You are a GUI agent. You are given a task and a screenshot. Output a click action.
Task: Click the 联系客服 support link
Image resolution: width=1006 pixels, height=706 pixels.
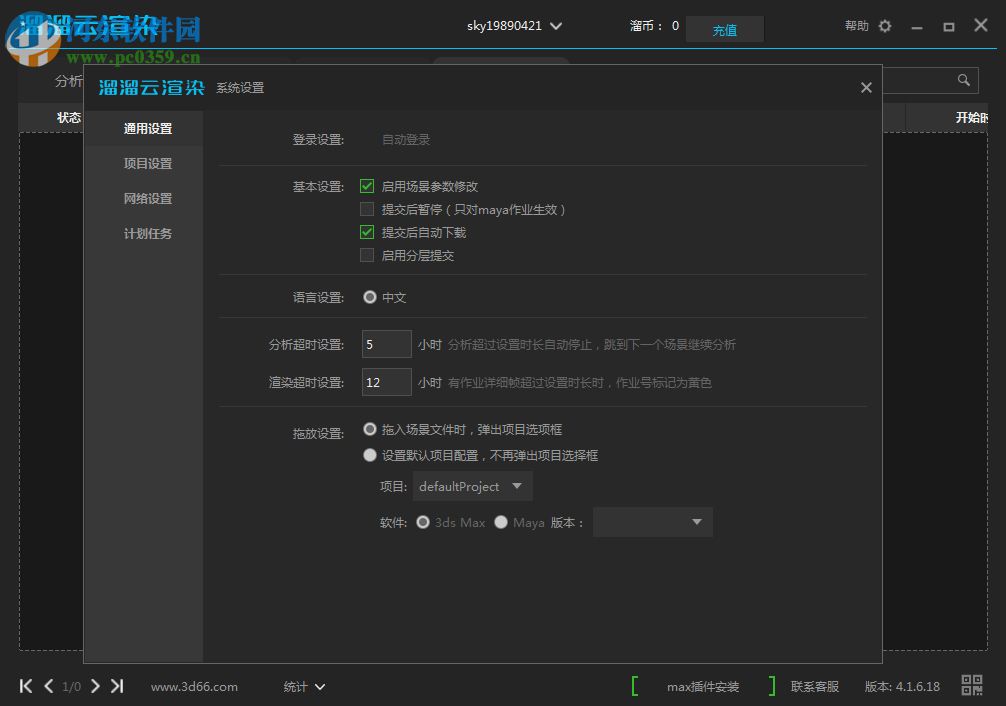point(813,686)
